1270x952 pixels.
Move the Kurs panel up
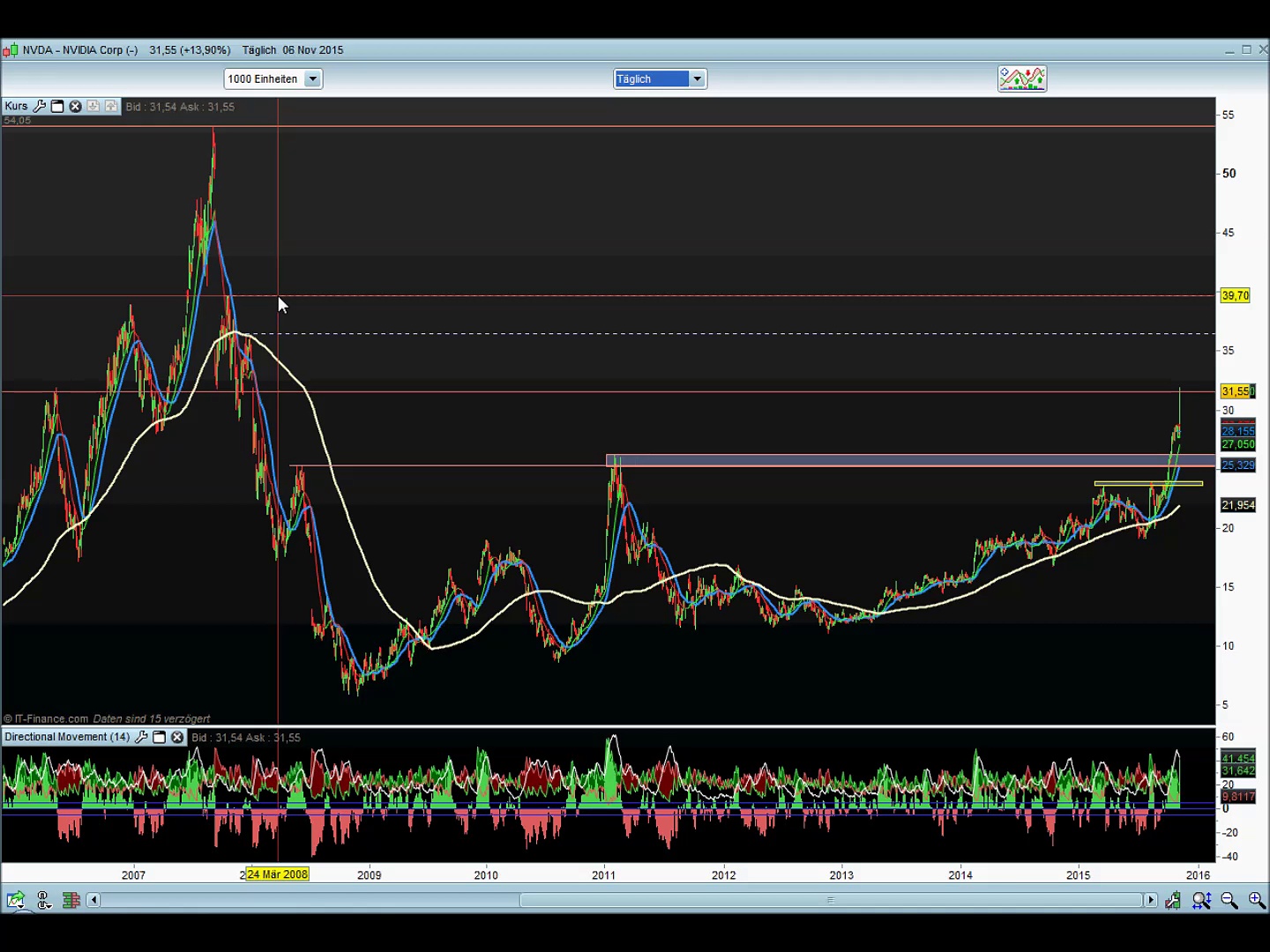point(111,107)
